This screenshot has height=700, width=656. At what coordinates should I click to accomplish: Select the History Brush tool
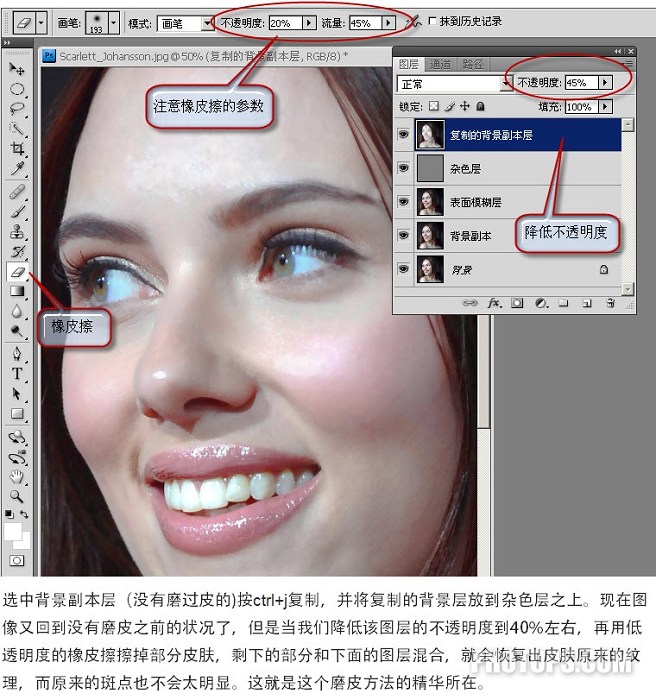17,251
